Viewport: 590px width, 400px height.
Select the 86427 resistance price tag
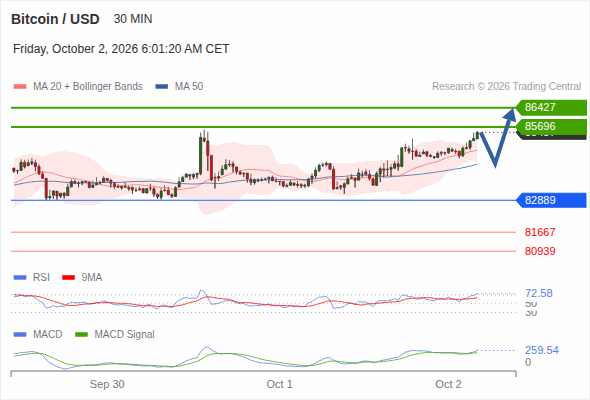click(x=551, y=107)
